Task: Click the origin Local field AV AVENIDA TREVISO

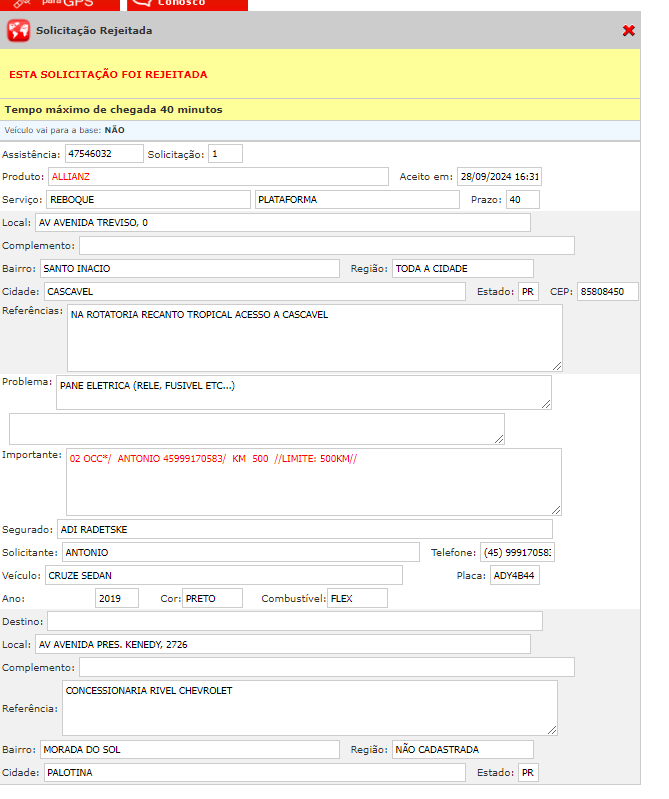Action: click(282, 223)
